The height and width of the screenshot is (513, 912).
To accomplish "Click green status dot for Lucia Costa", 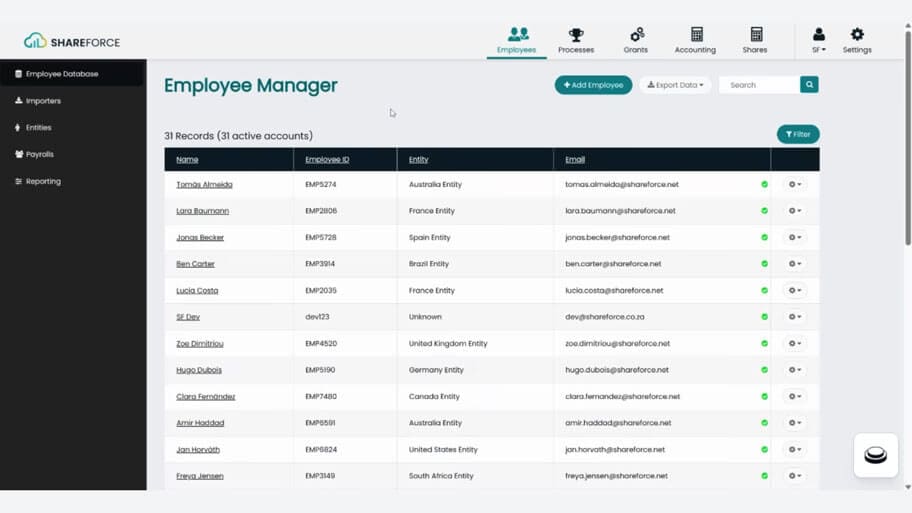I will [764, 290].
